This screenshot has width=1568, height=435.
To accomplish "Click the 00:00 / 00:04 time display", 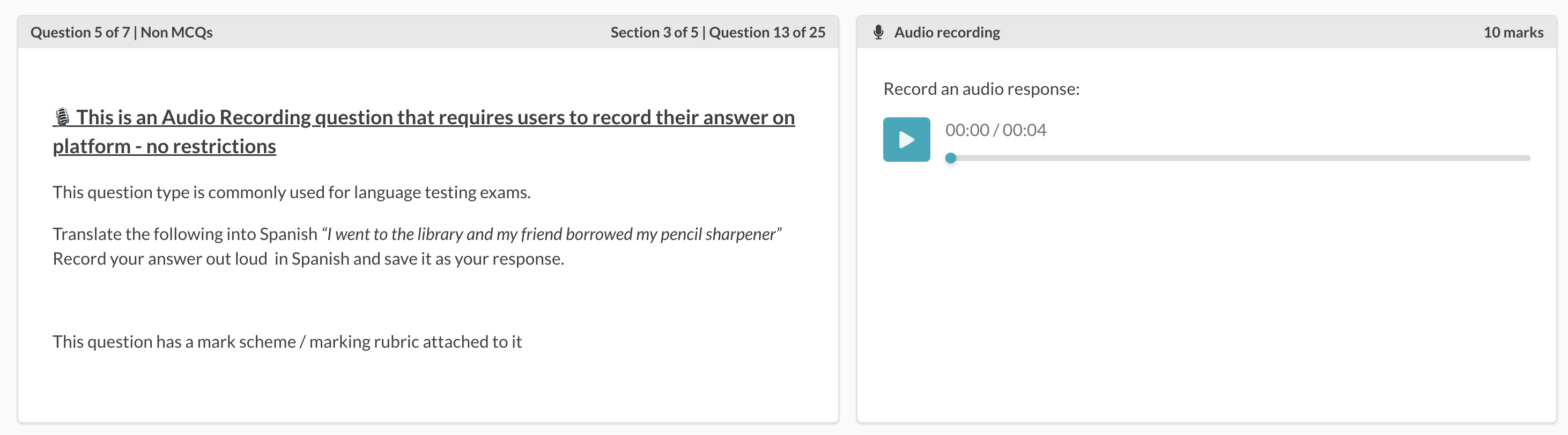I will click(x=995, y=130).
